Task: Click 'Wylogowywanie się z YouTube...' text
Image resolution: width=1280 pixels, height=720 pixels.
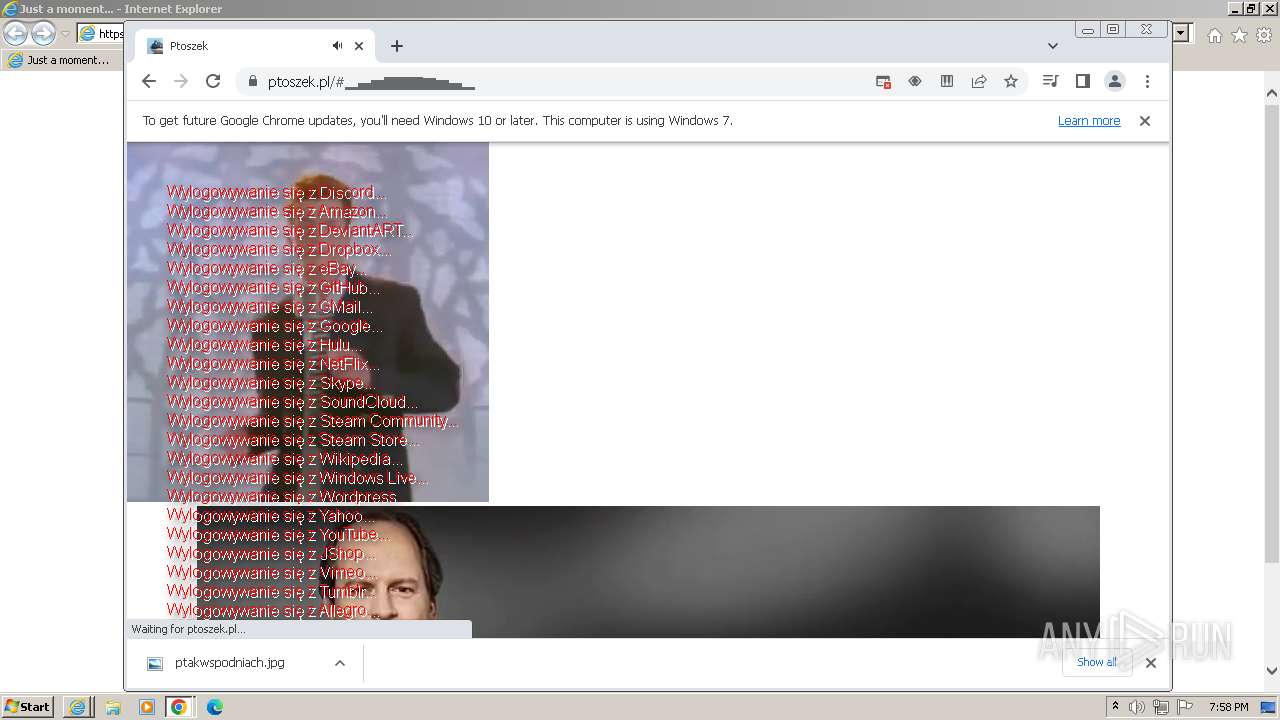Action: 278,535
